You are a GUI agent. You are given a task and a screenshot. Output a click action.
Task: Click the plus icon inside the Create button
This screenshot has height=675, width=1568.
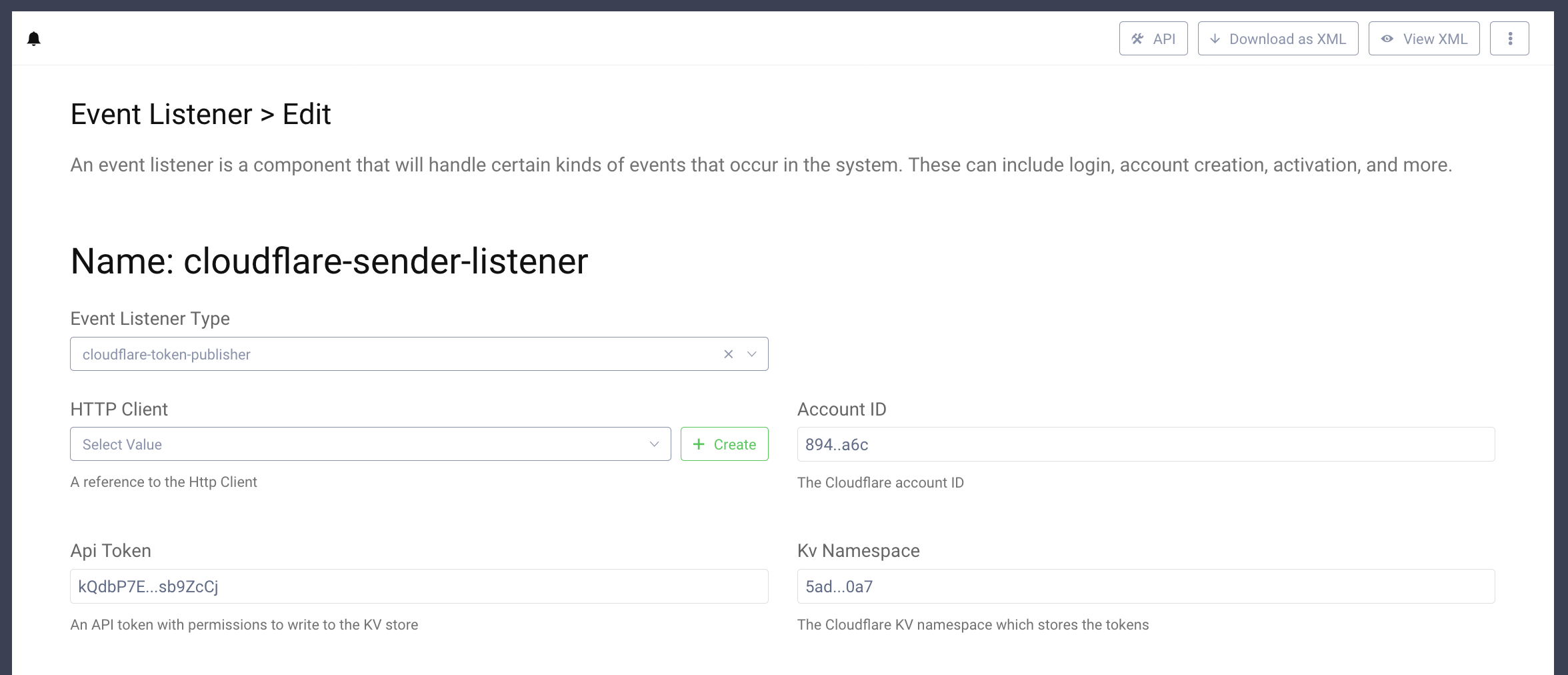(699, 444)
